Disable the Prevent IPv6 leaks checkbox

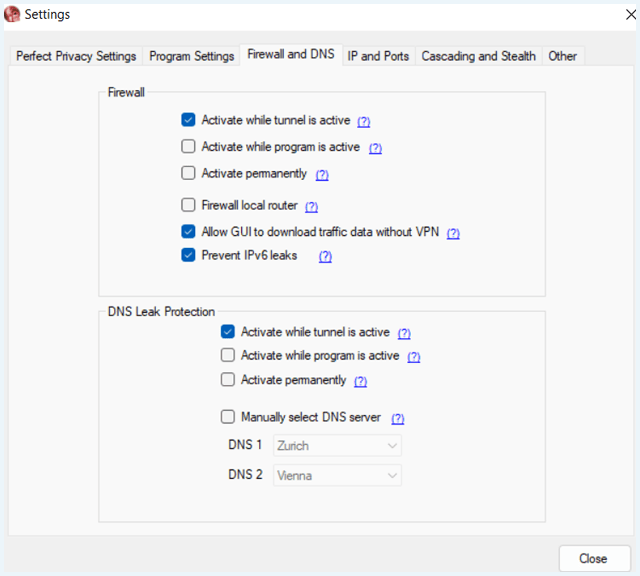point(188,255)
